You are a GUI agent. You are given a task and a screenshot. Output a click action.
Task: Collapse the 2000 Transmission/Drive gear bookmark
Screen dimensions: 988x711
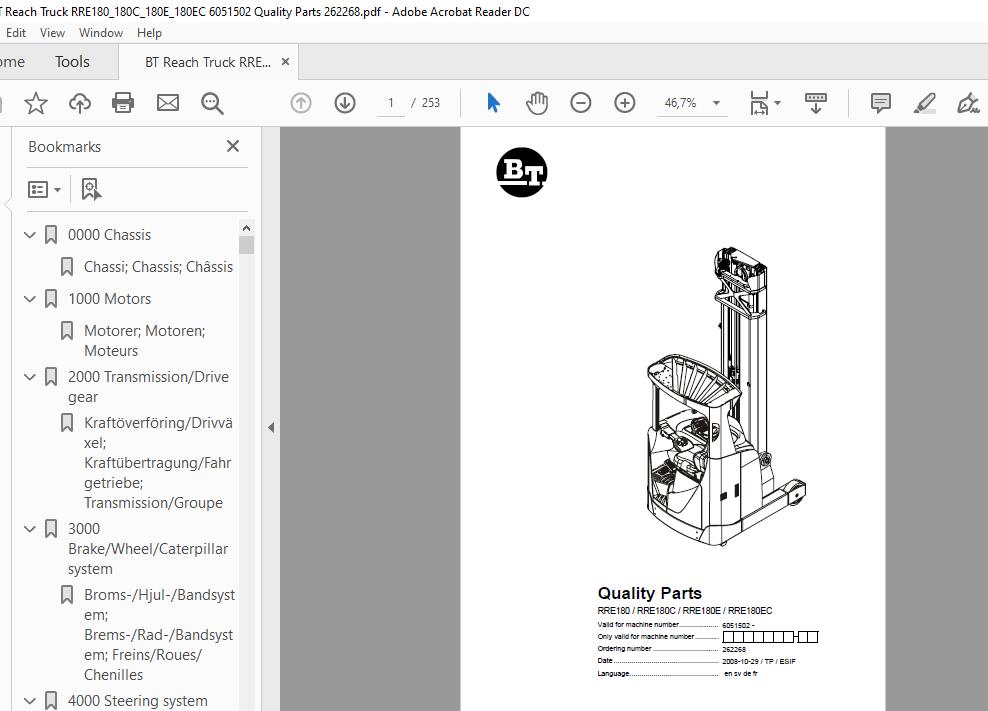30,377
